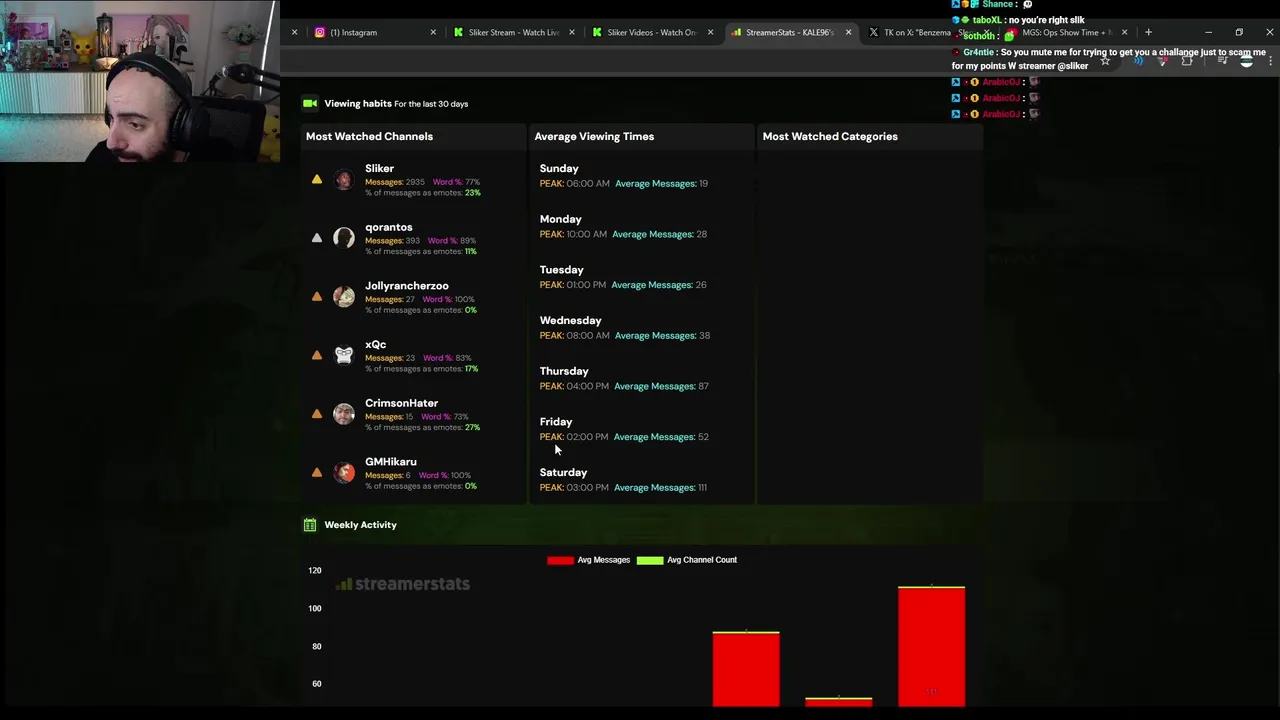Switch to the Sliker Stream tab

(512, 32)
